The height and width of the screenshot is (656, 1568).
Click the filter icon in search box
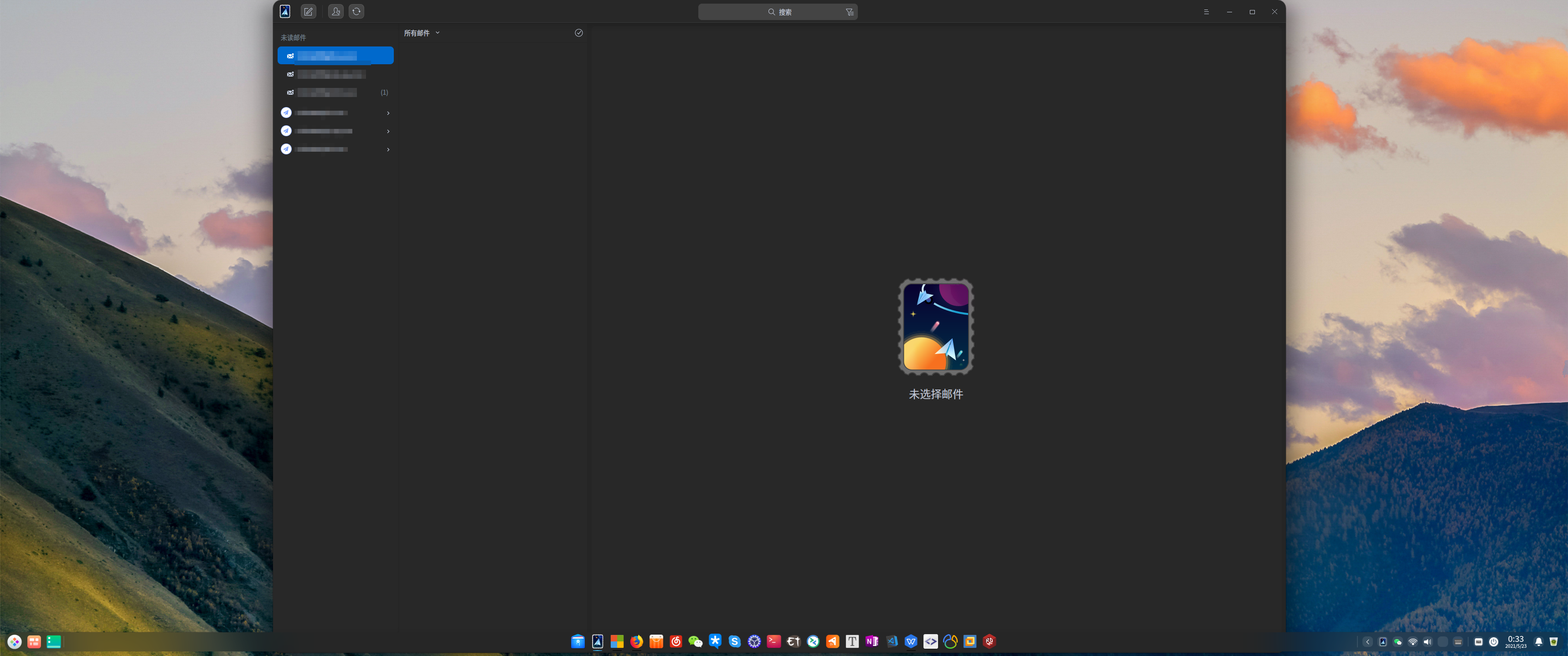849,12
